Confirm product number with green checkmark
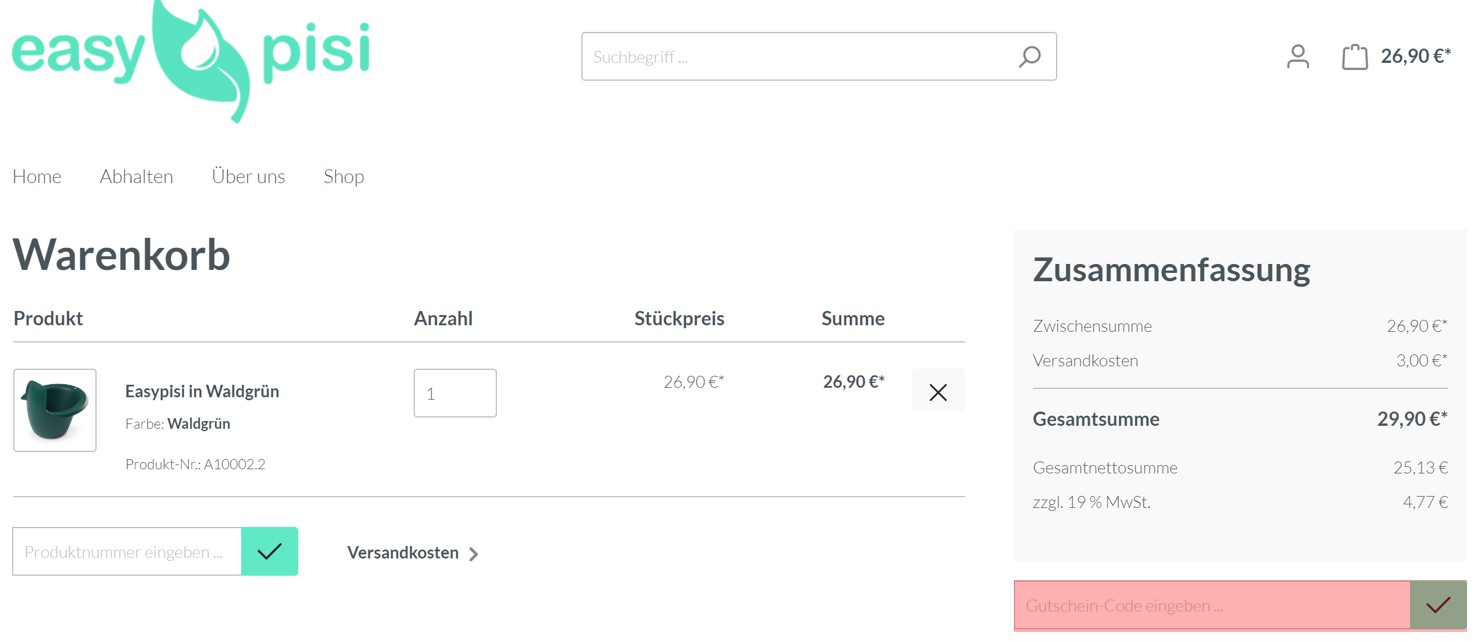 click(x=270, y=551)
